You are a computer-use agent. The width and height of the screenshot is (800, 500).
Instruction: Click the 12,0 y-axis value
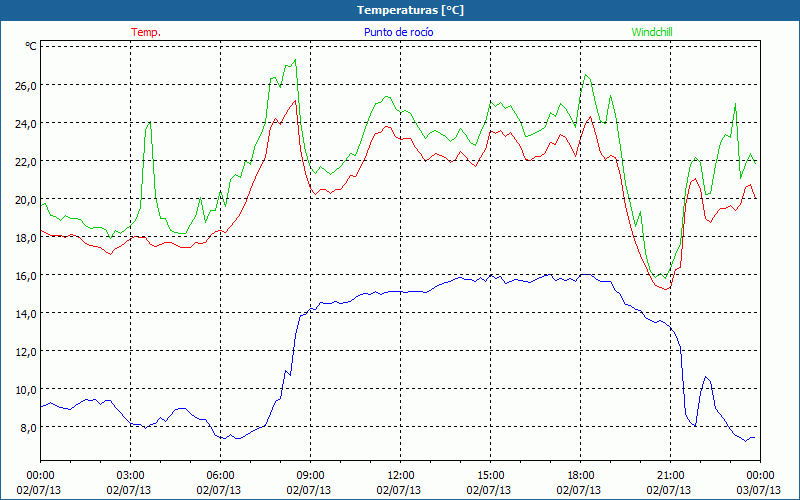click(26, 352)
